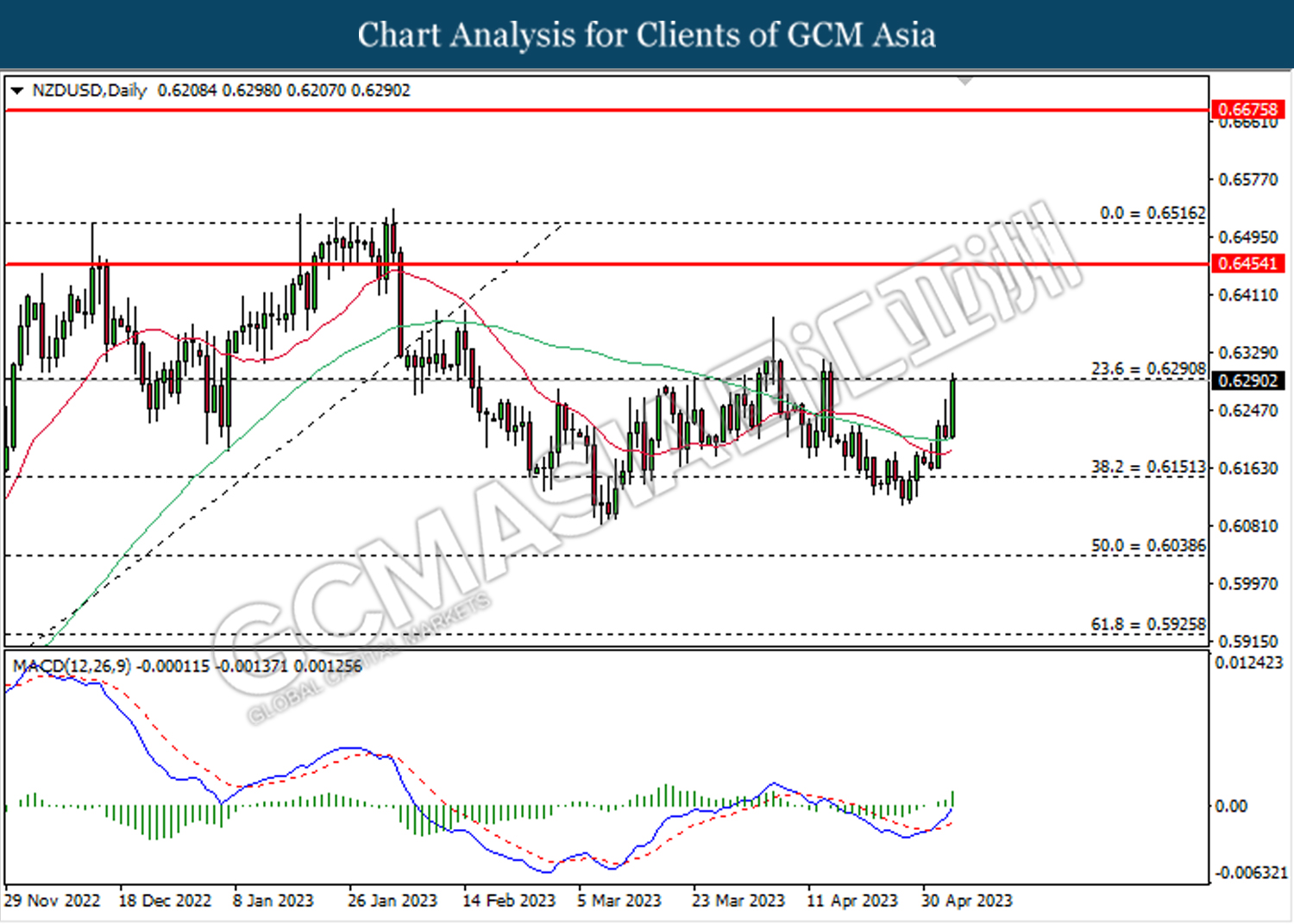The height and width of the screenshot is (924, 1294).
Task: Click the price axis value 0.63290
Action: tap(1247, 353)
